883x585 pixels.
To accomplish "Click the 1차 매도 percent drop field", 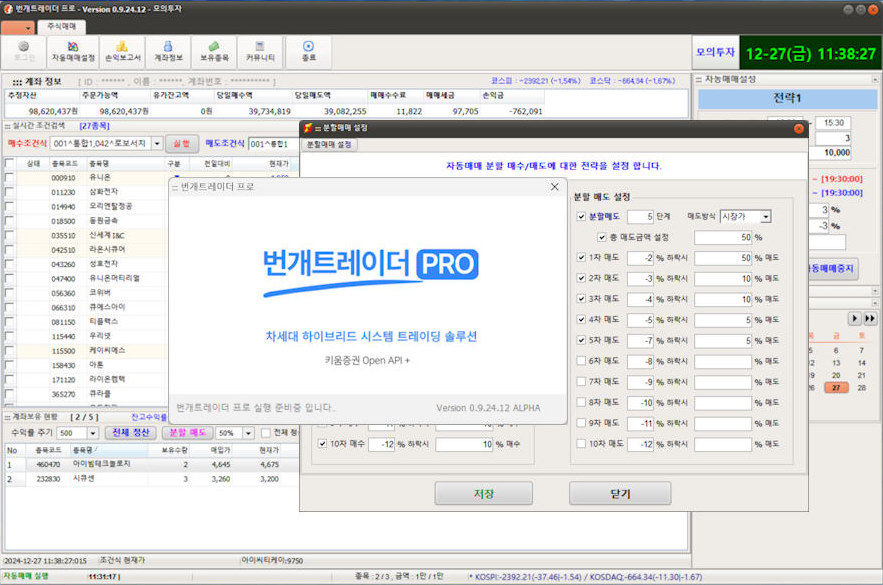I will click(x=640, y=257).
